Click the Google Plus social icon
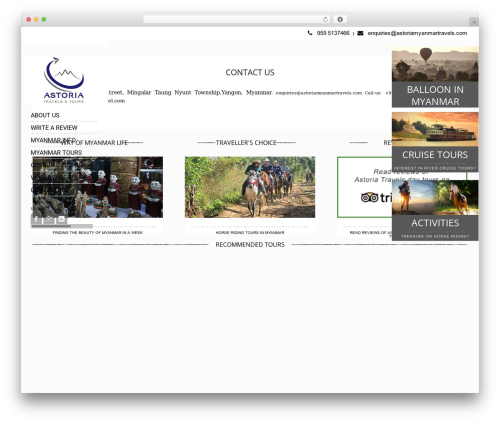Viewport: 500px width, 423px height. tap(49, 219)
